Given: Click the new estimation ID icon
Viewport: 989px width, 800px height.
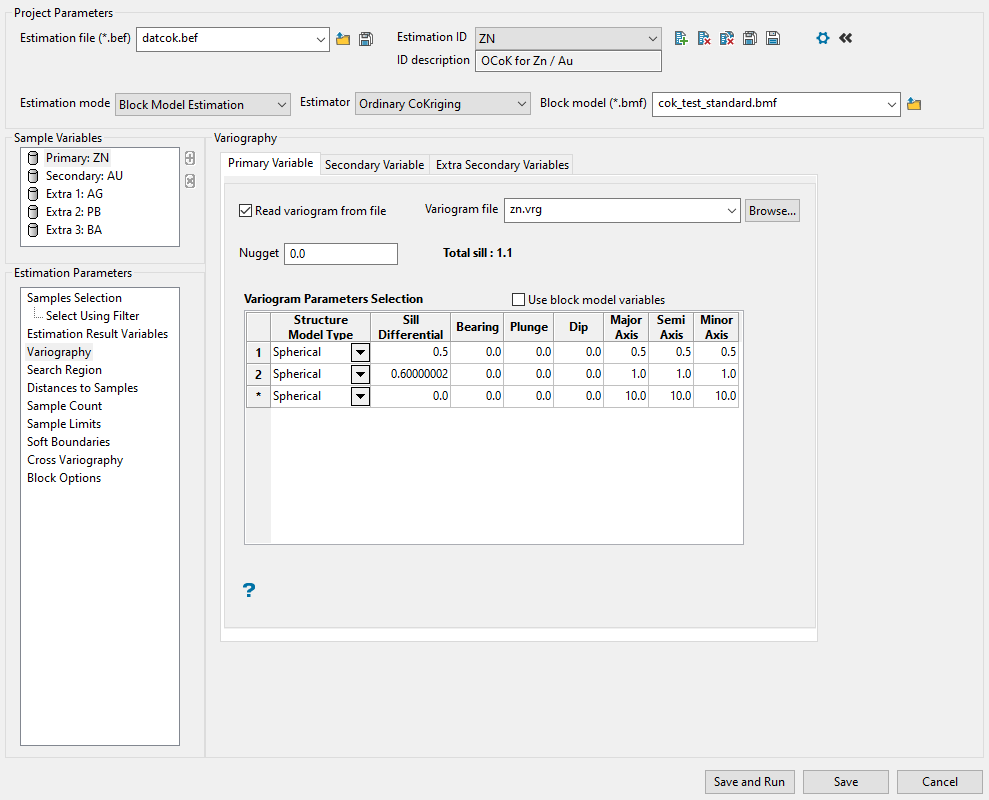Looking at the screenshot, I should (681, 38).
